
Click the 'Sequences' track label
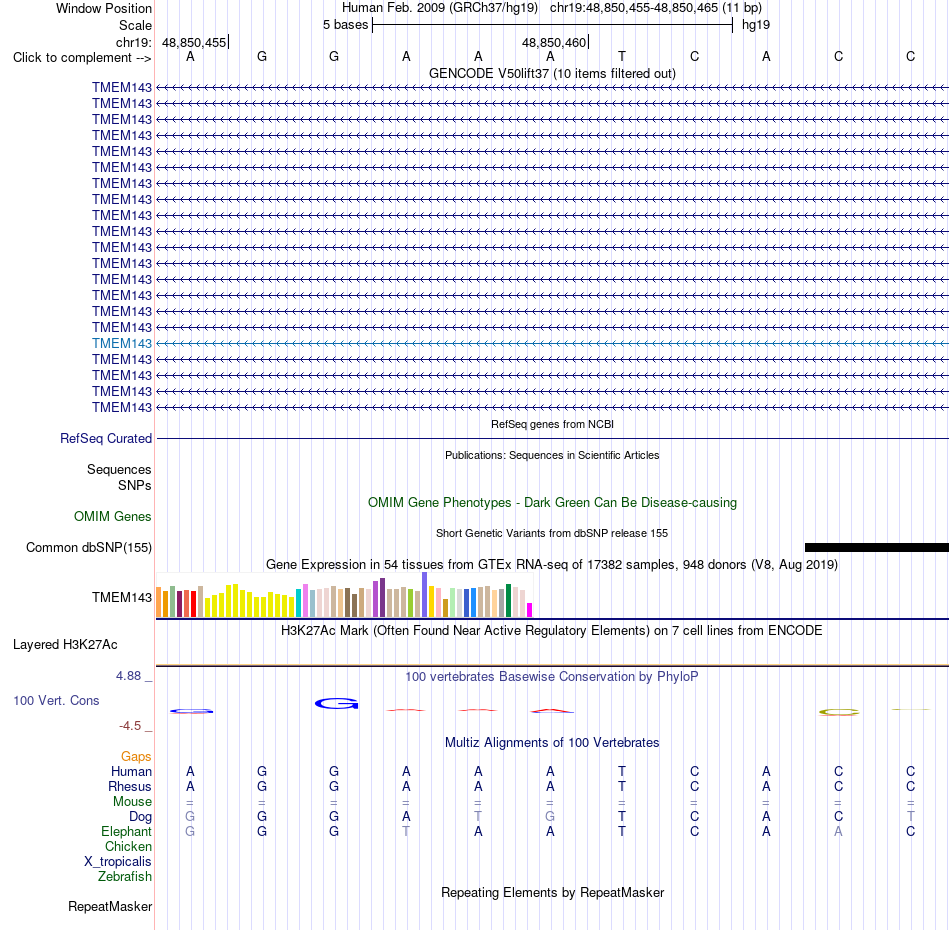(119, 470)
